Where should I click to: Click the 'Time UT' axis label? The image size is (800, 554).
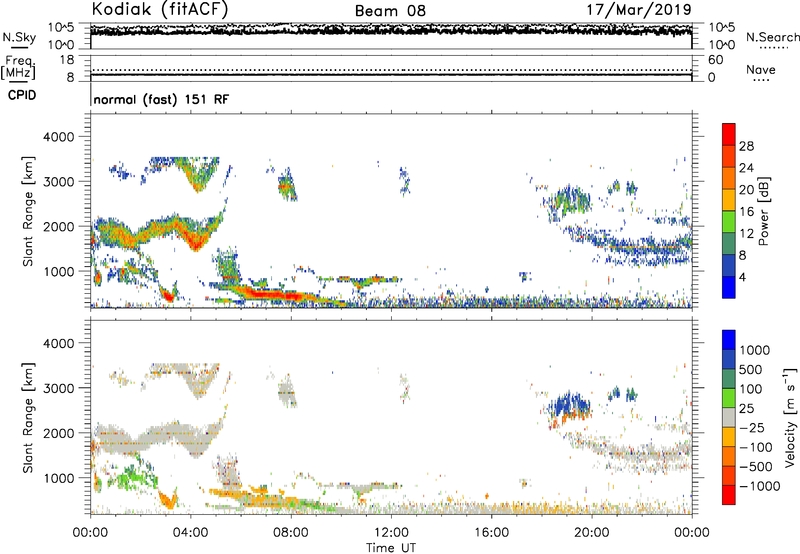391,547
